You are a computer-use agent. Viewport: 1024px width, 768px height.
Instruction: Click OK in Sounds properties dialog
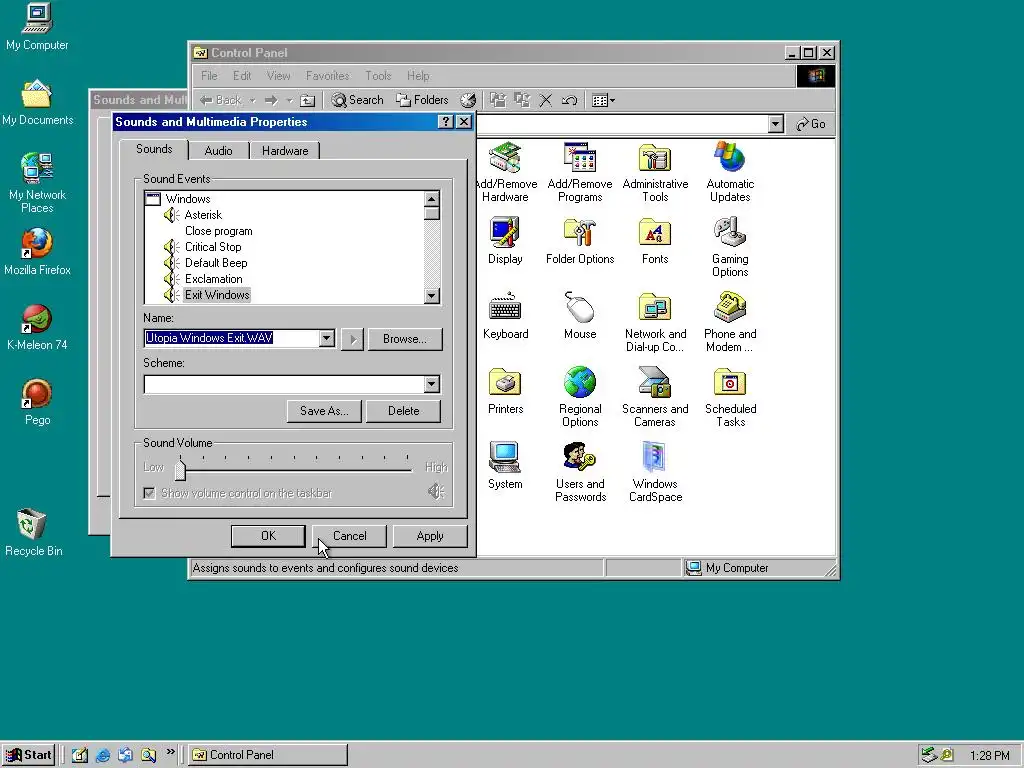(268, 536)
